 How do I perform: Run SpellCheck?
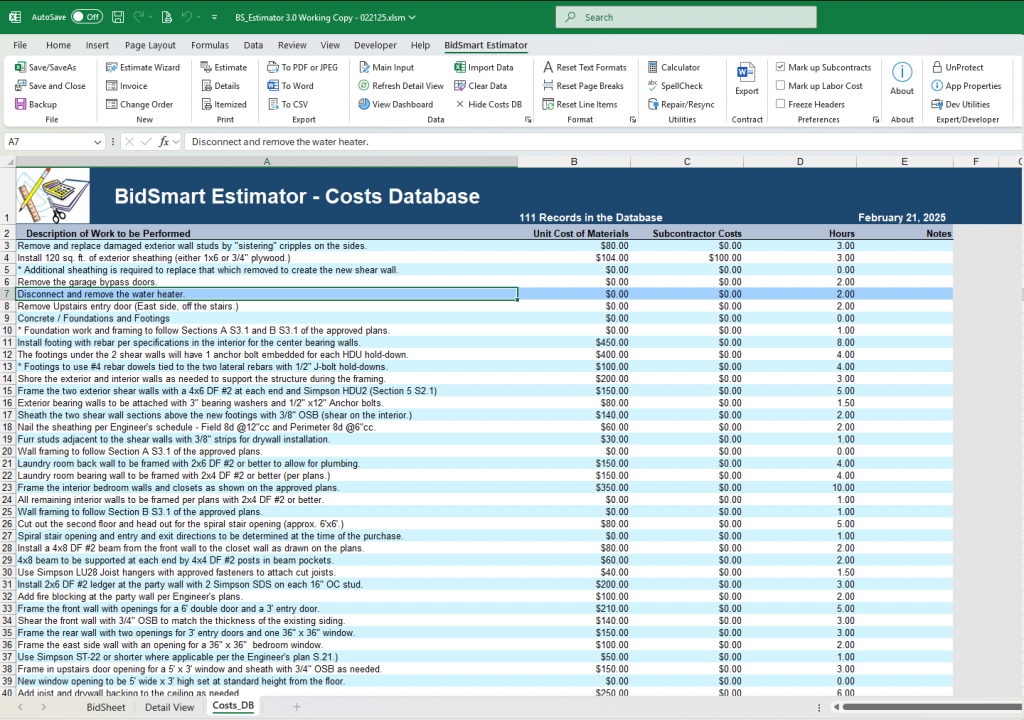pyautogui.click(x=675, y=86)
